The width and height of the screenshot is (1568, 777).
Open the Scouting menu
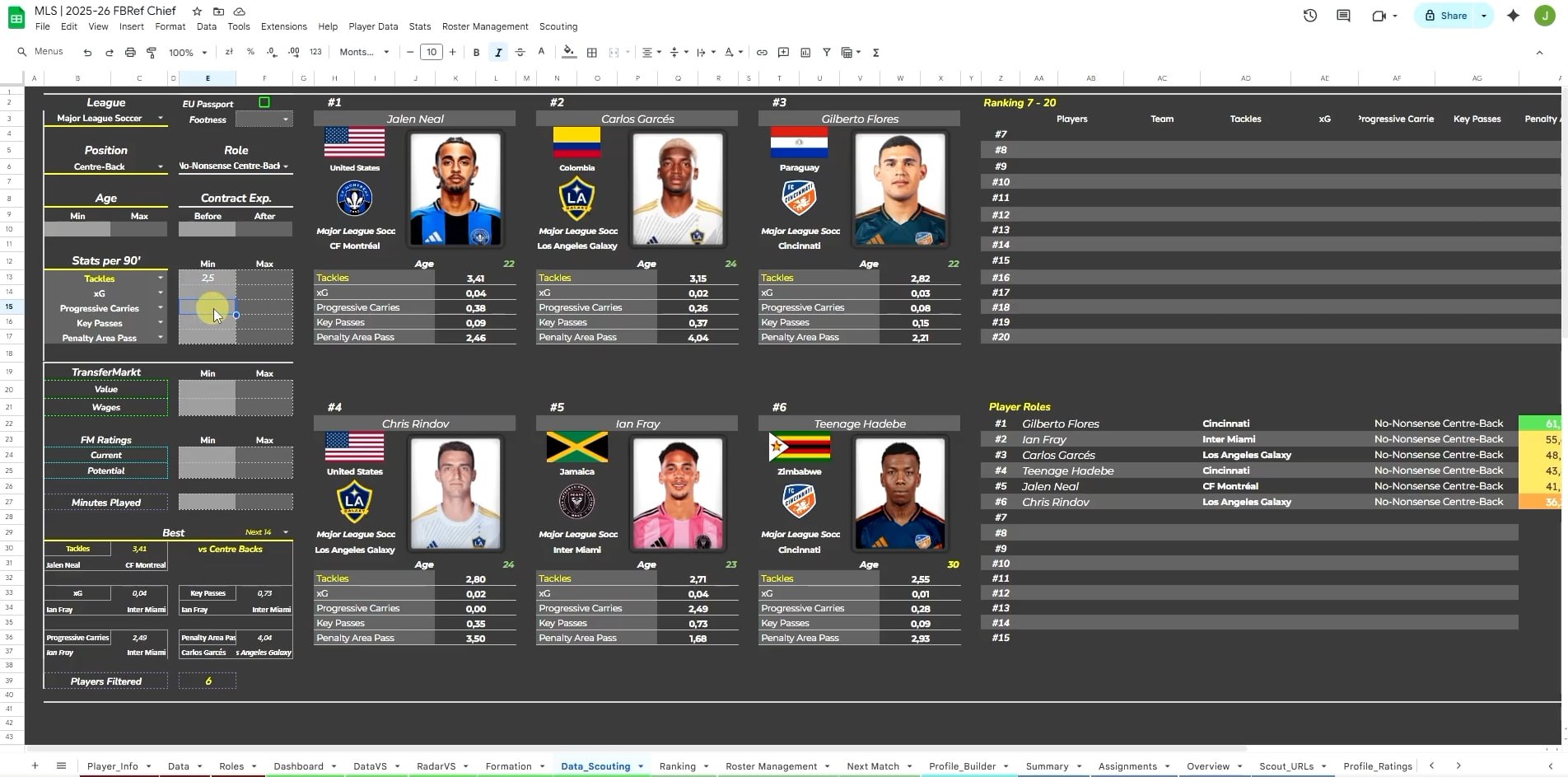558,26
